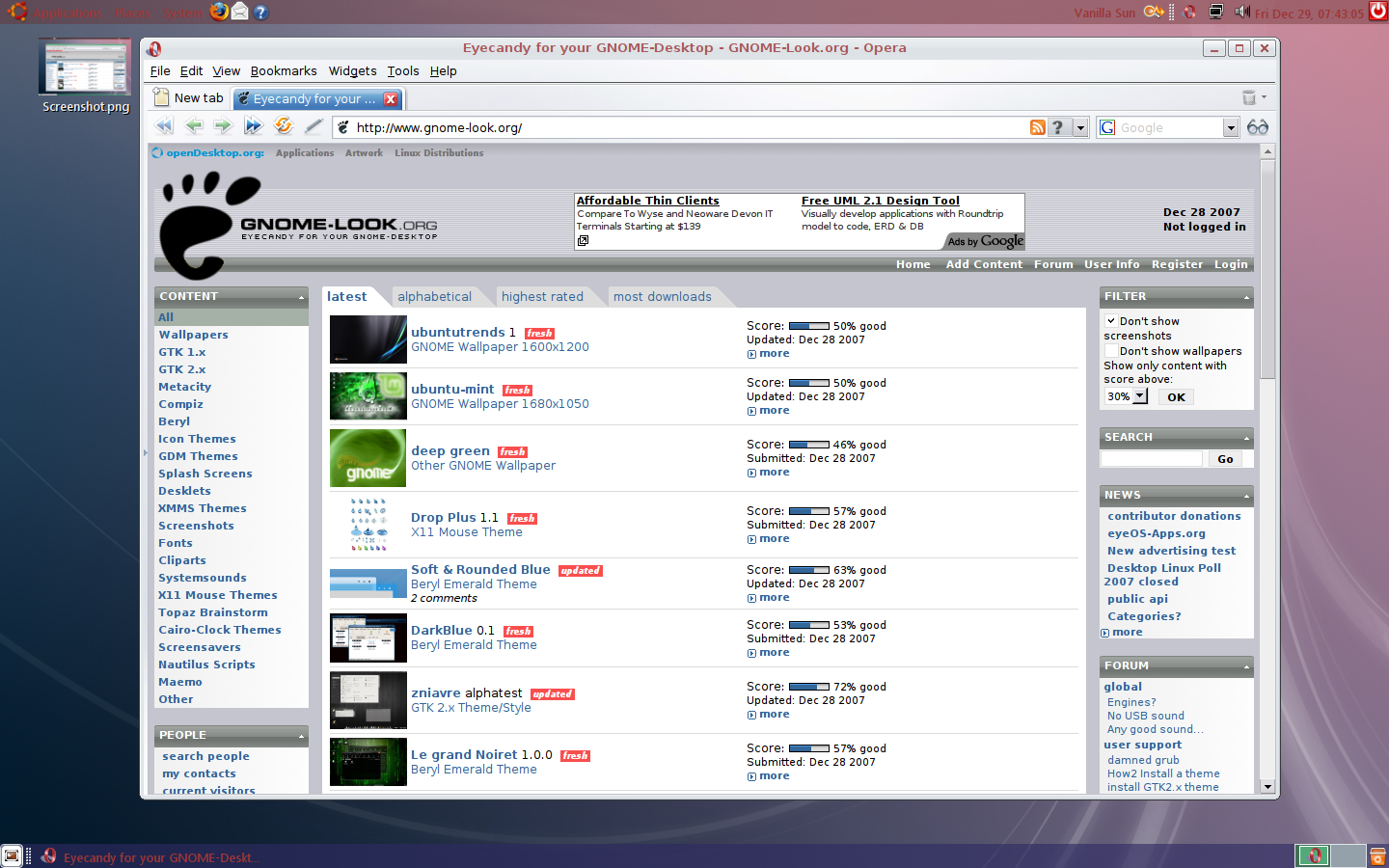Switch to the most downloads tab

point(663,297)
